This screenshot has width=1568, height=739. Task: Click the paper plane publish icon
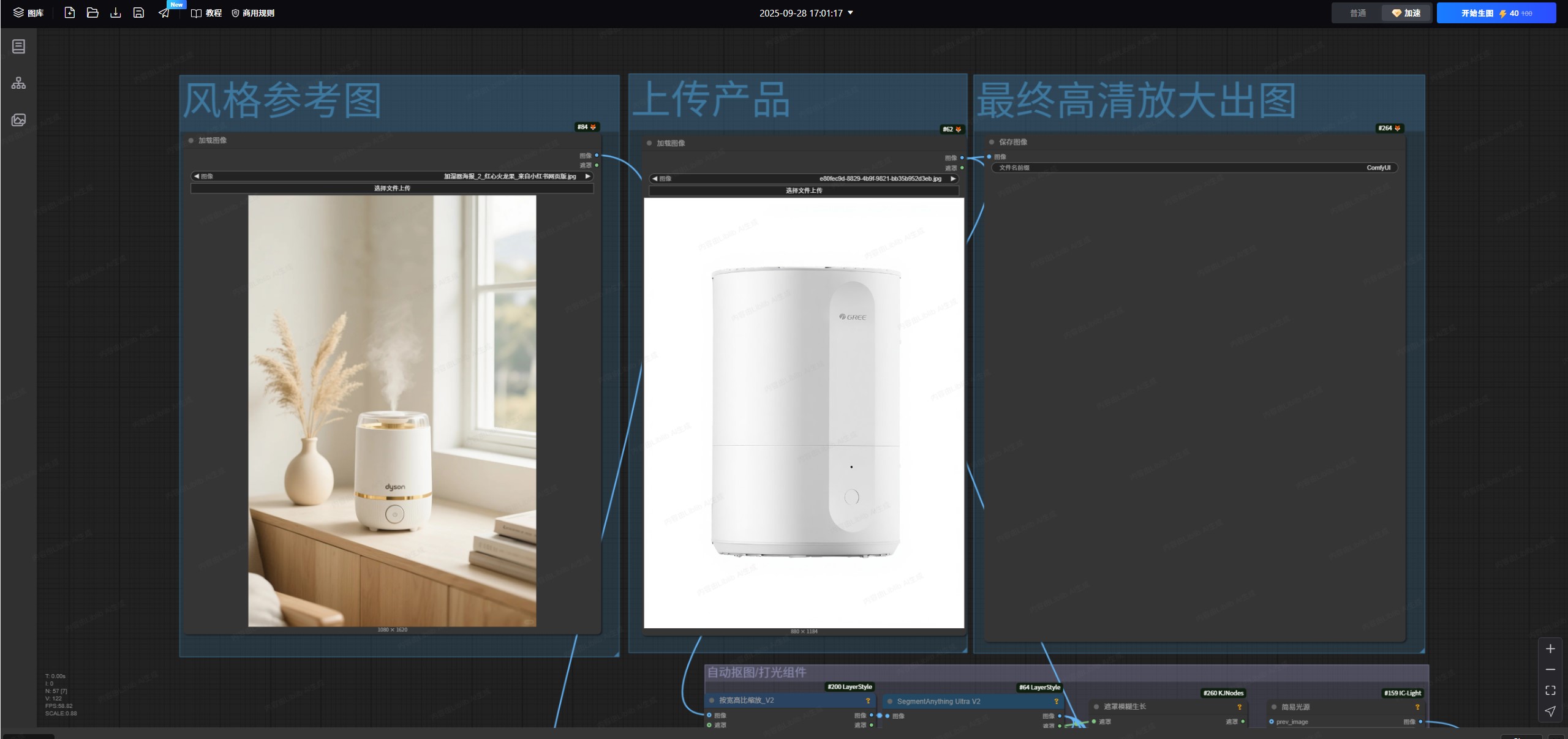coord(164,13)
